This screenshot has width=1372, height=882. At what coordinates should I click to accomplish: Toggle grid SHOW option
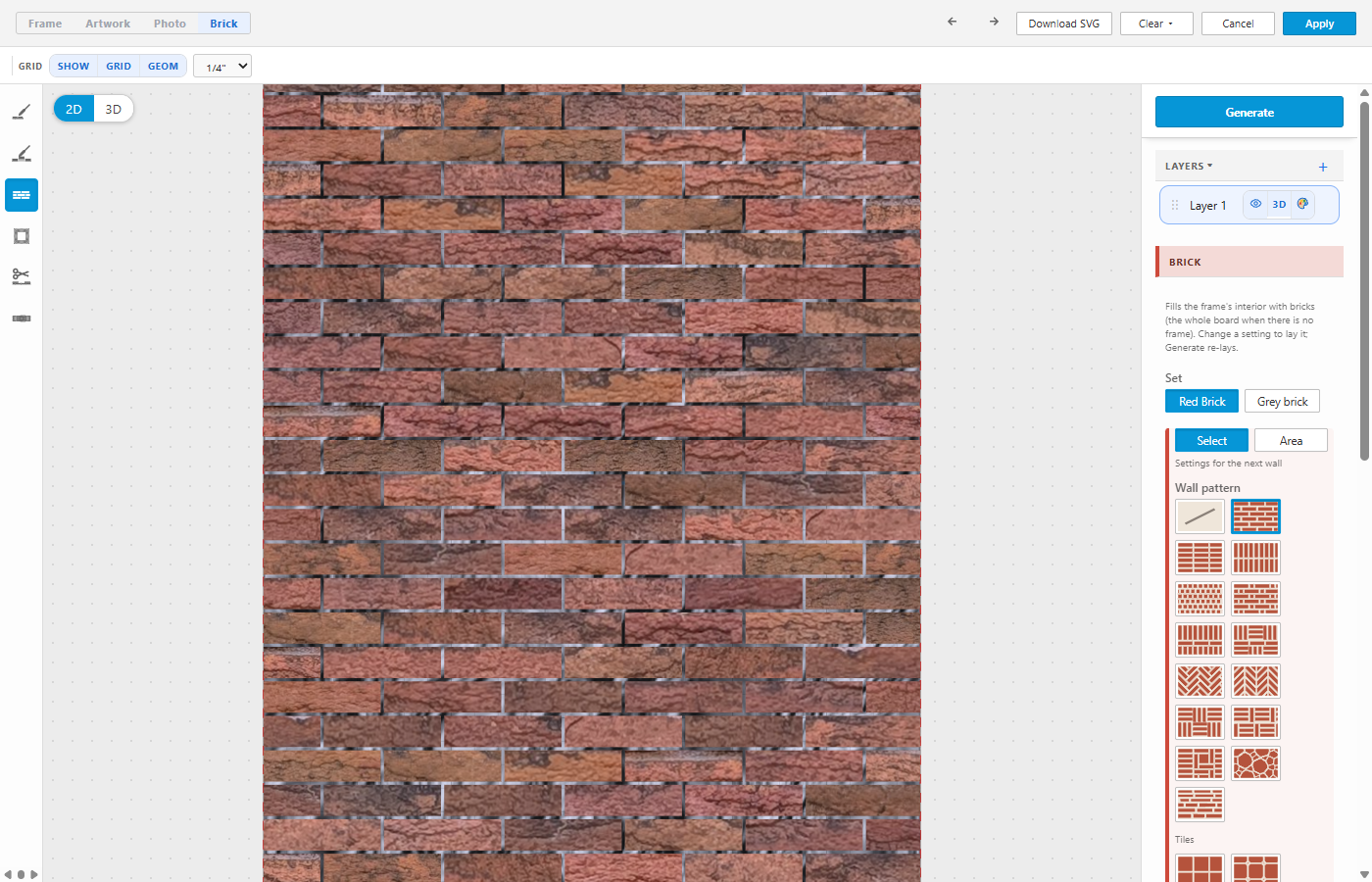coord(73,67)
